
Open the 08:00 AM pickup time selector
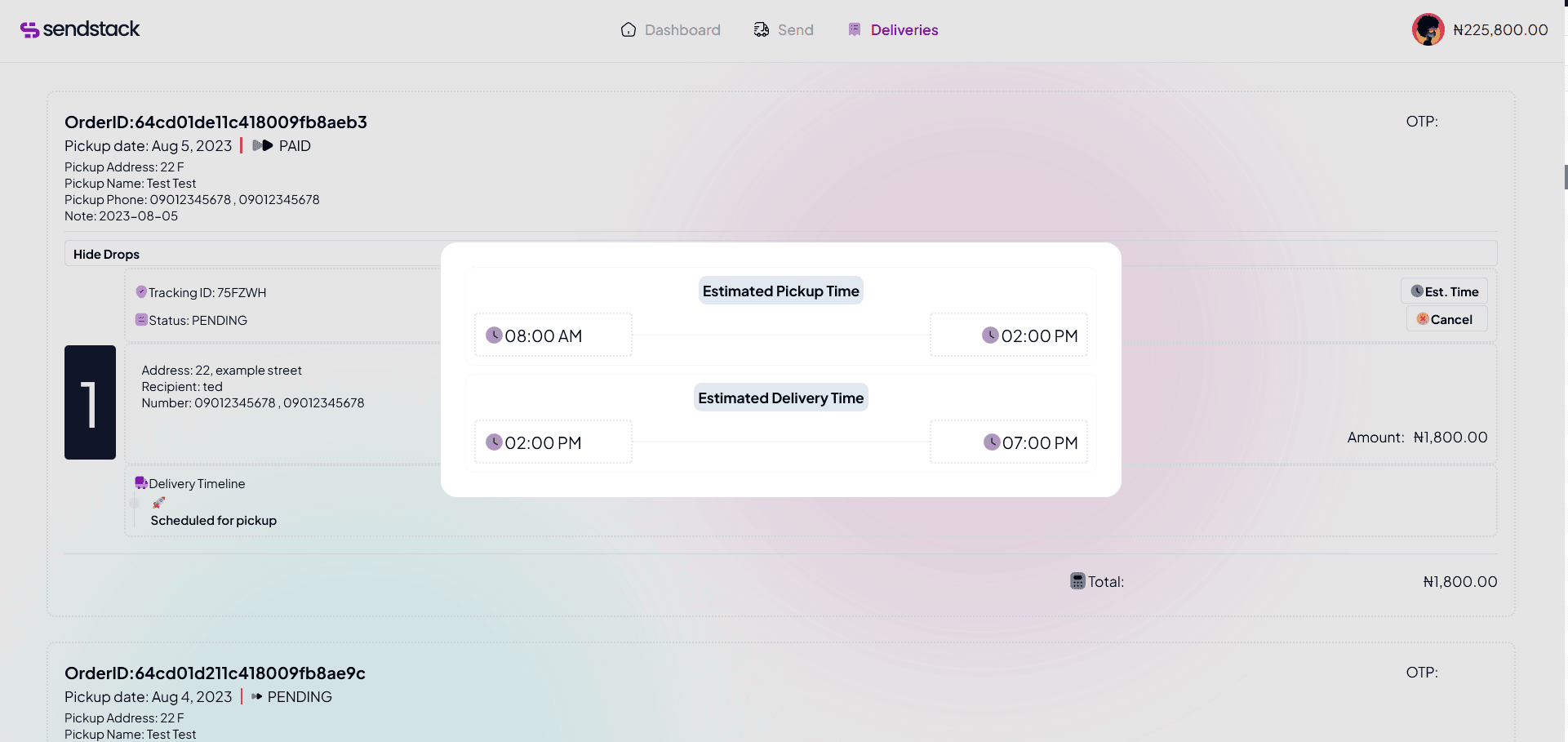click(553, 335)
